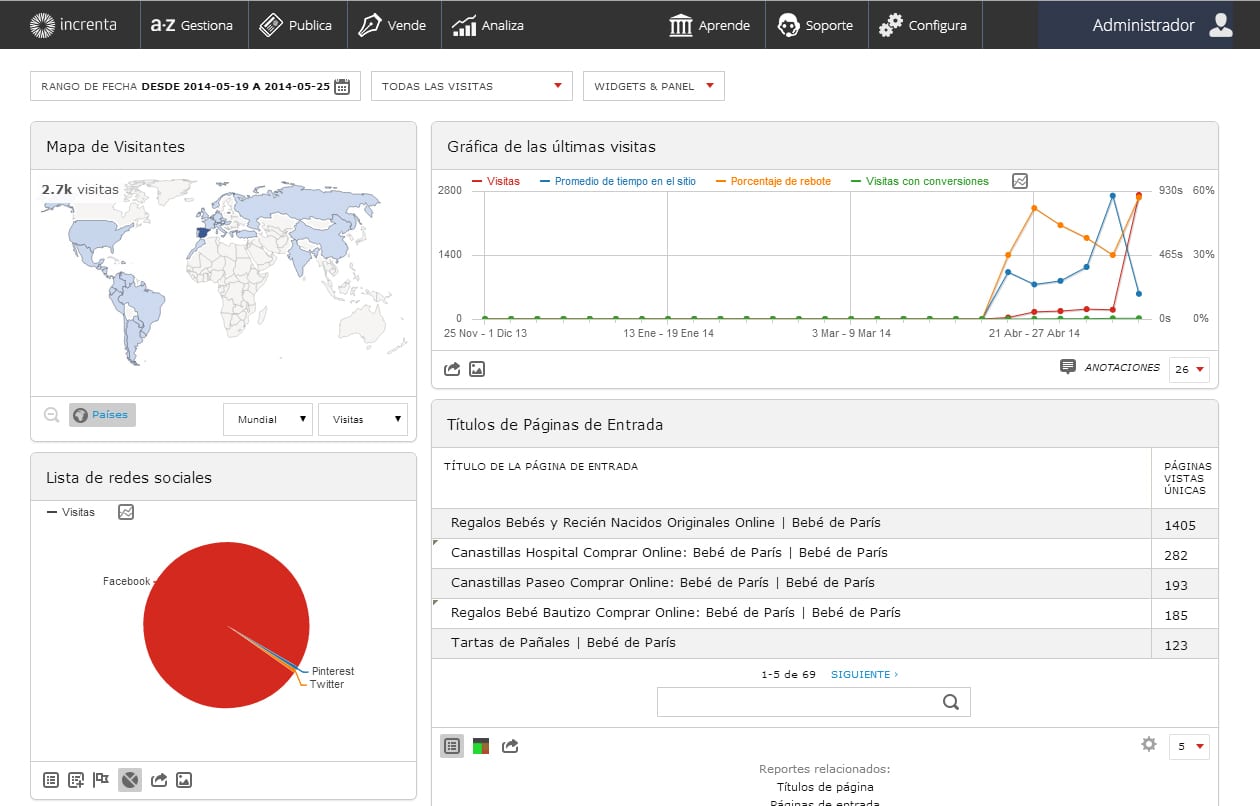Click export share icon in entry pages widget
This screenshot has width=1260, height=806.
[510, 746]
